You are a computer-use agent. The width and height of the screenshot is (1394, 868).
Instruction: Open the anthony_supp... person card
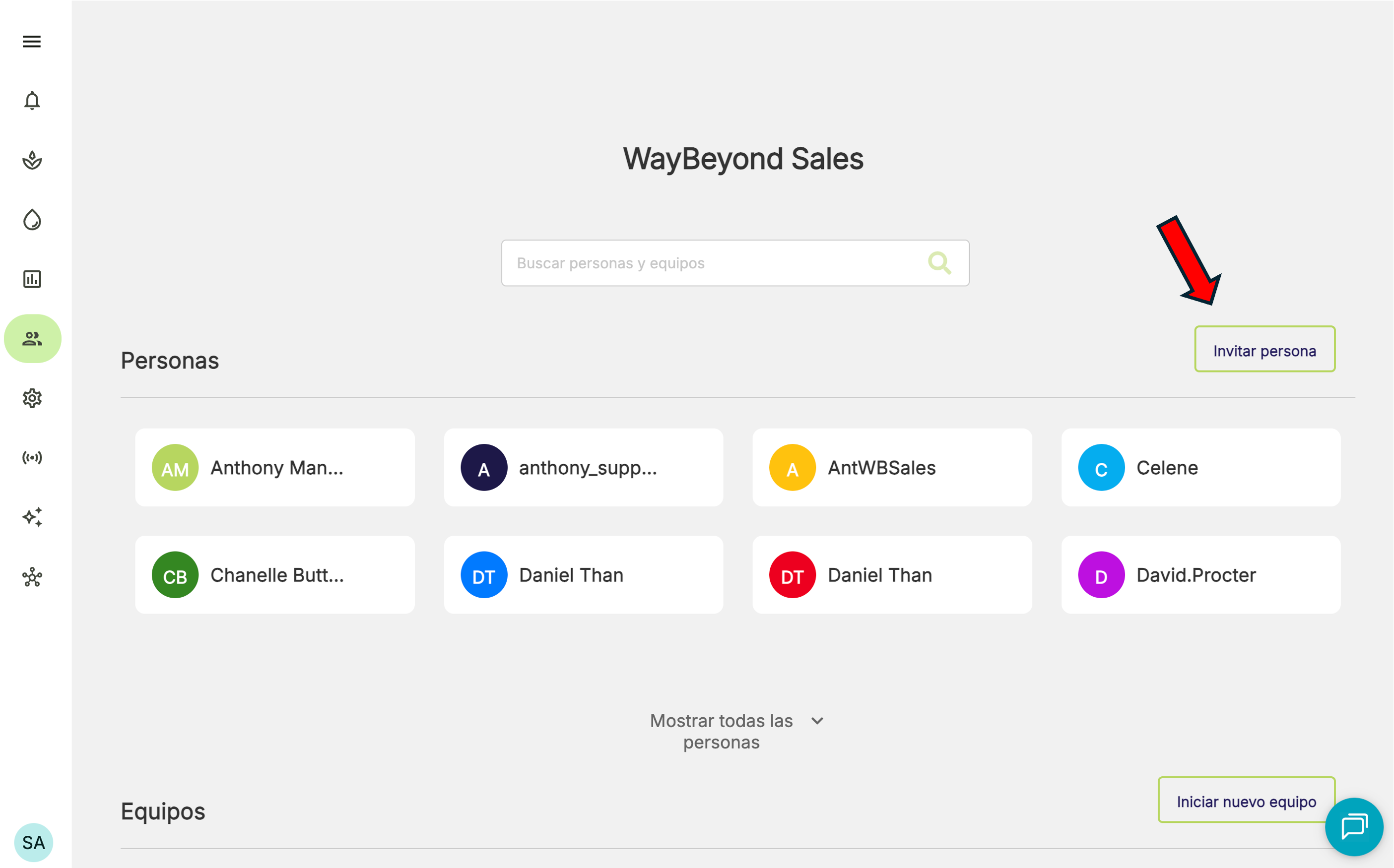click(584, 467)
